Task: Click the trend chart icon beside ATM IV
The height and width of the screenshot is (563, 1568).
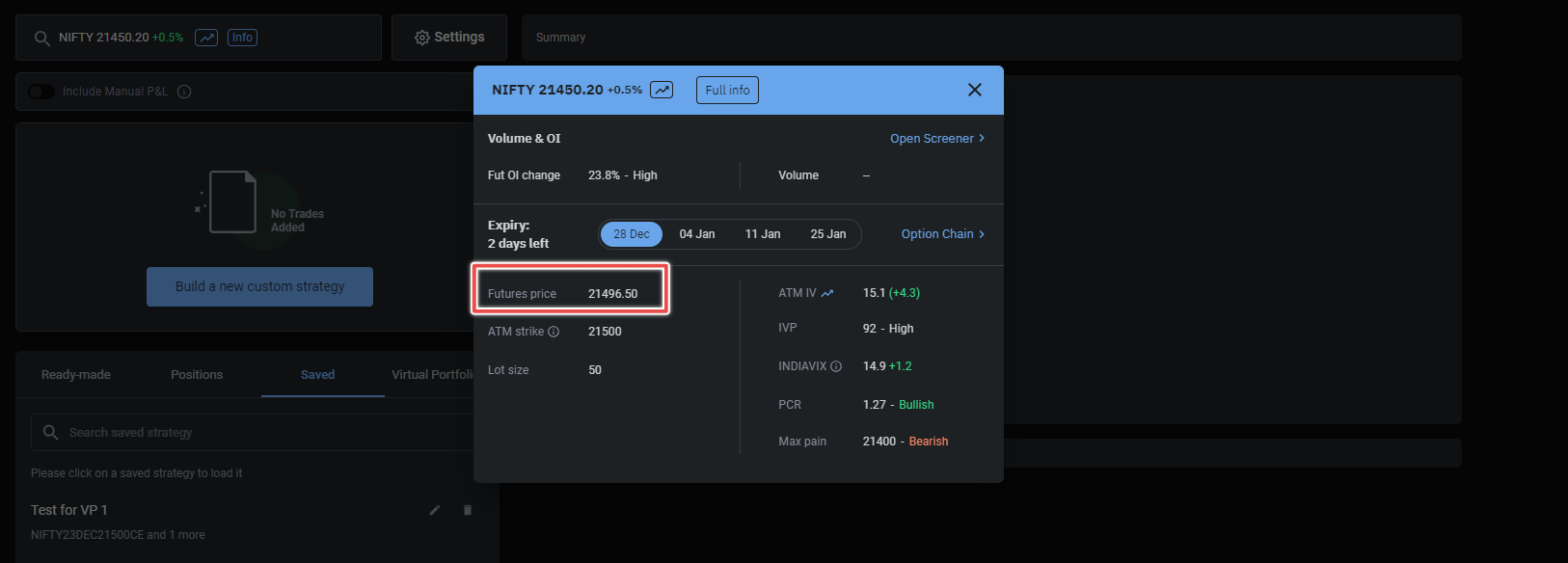Action: (827, 293)
